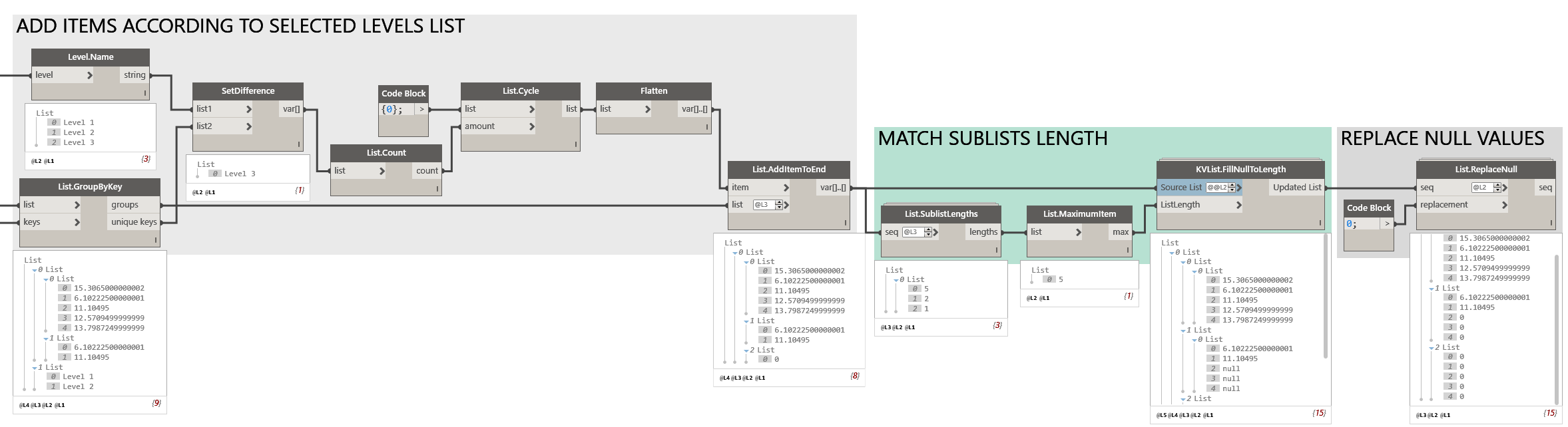This screenshot has height=427, width=1568.
Task: Click 0; code in Code Block near List.ReplaceNull
Action: pos(1351,224)
